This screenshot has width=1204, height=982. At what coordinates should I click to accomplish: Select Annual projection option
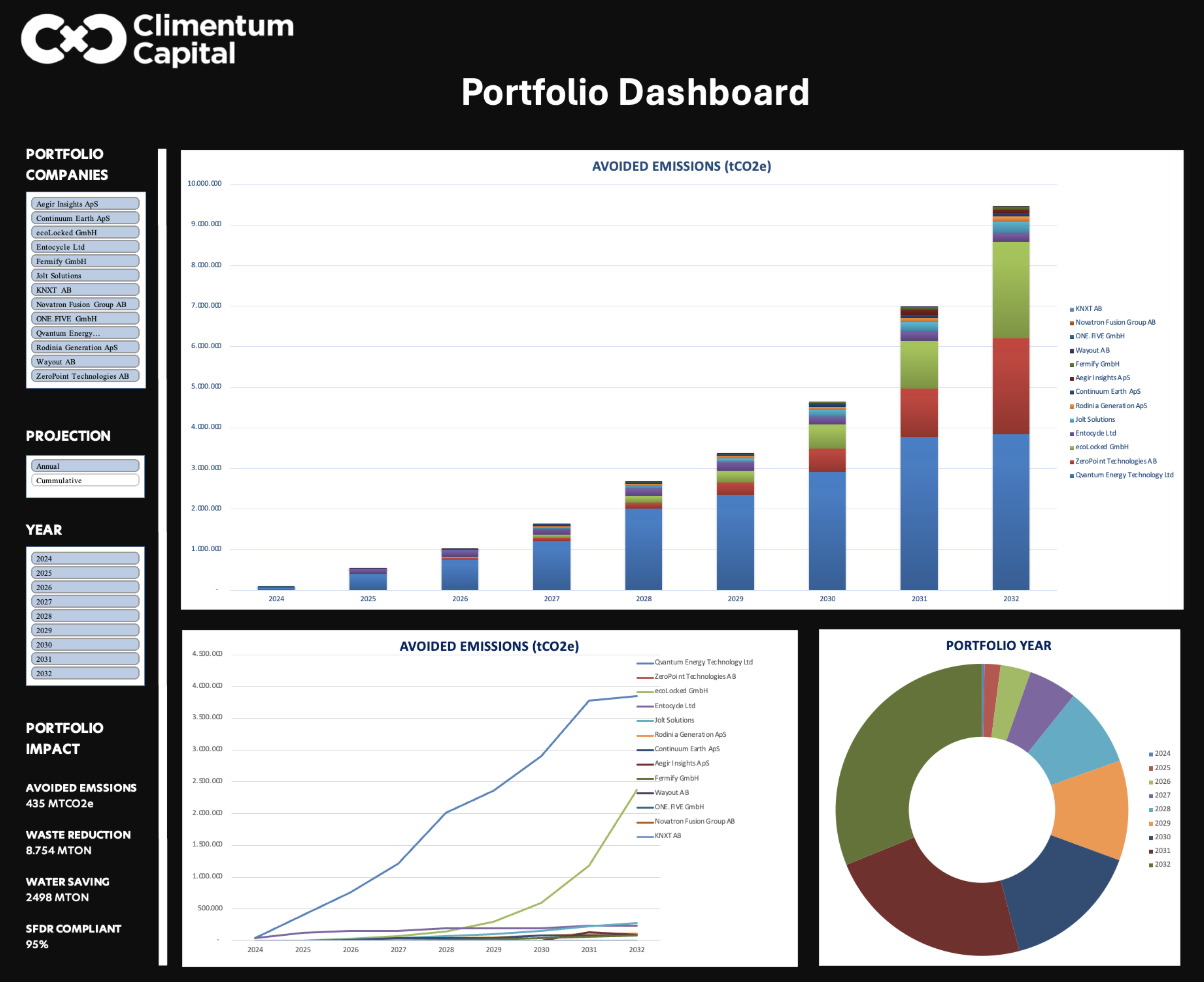pyautogui.click(x=85, y=466)
